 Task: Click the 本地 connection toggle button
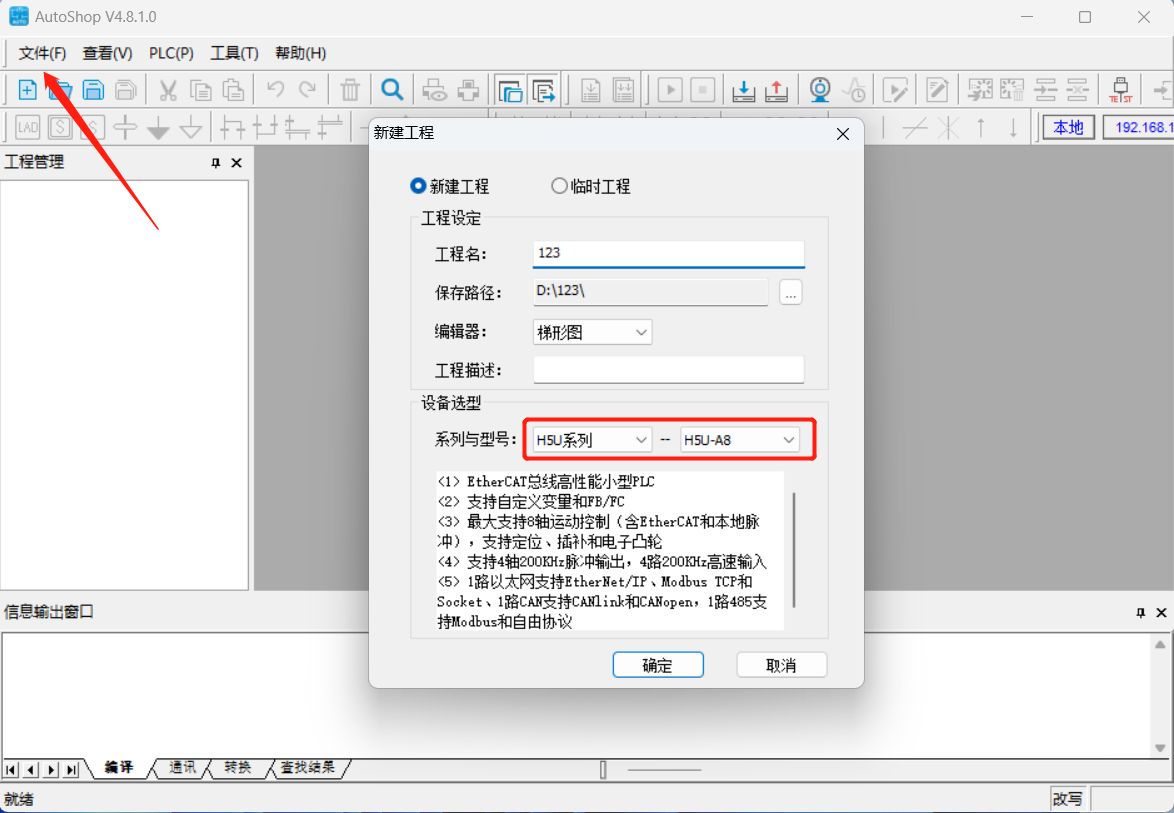(1068, 128)
